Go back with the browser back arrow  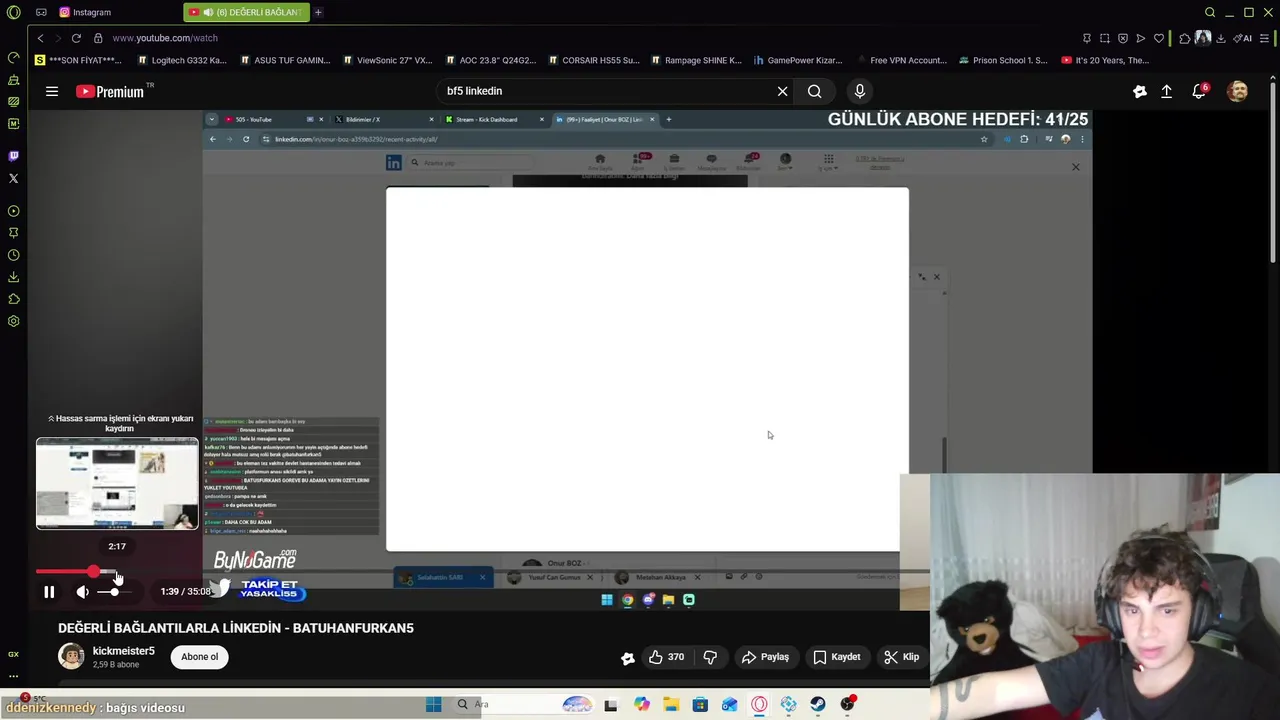click(40, 38)
